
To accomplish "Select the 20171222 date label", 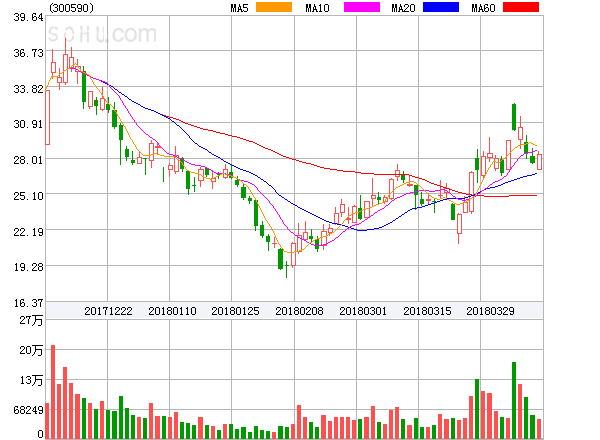I will 108,311.
